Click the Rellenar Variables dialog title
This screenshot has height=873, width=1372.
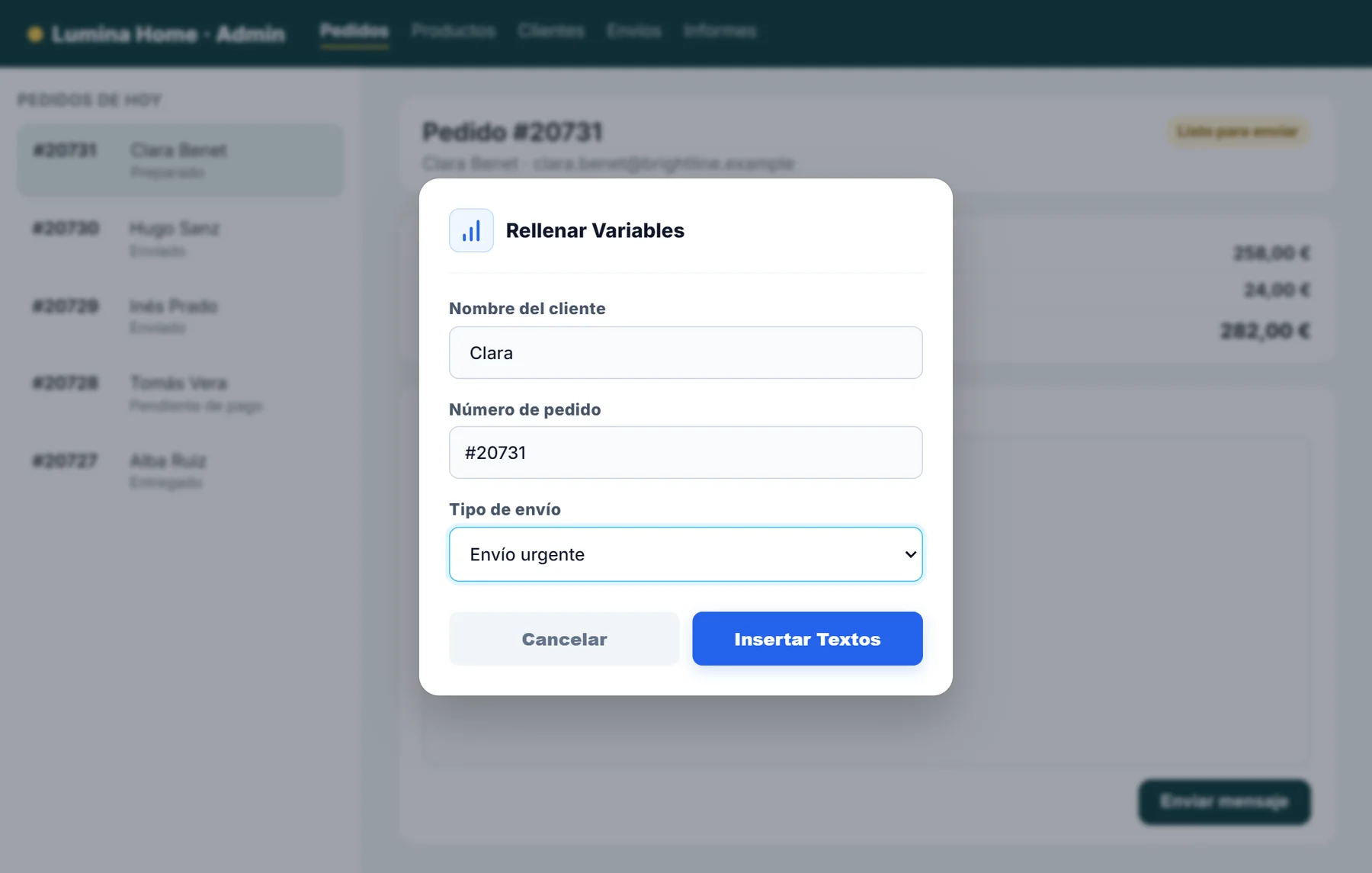coord(595,230)
